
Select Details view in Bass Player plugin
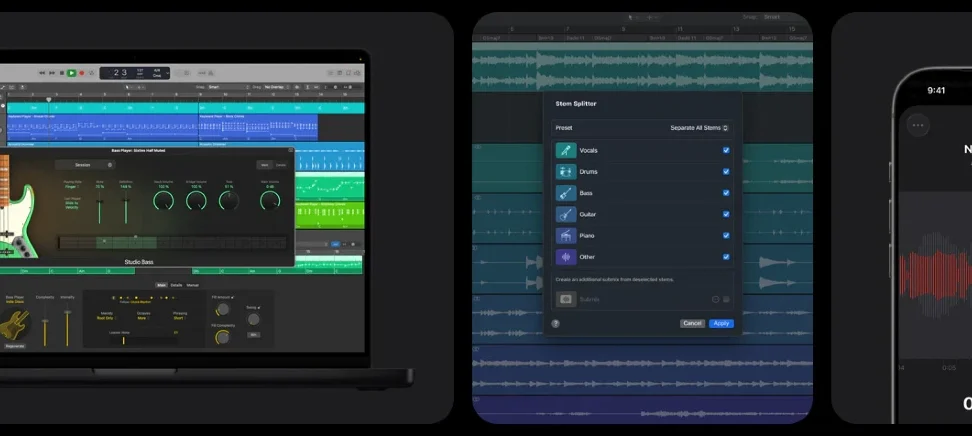click(281, 165)
